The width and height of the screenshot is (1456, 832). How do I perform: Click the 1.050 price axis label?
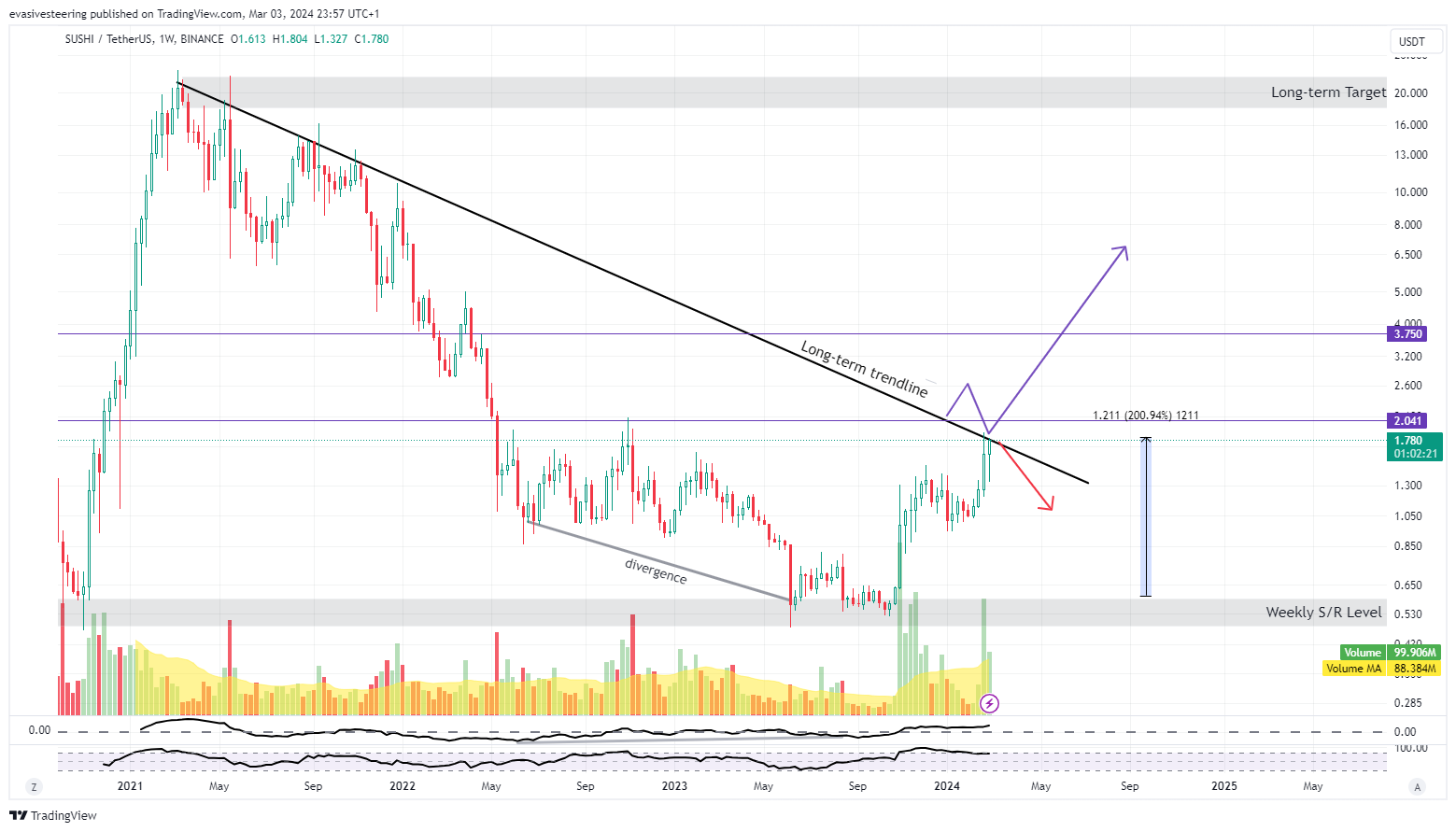pyautogui.click(x=1407, y=516)
